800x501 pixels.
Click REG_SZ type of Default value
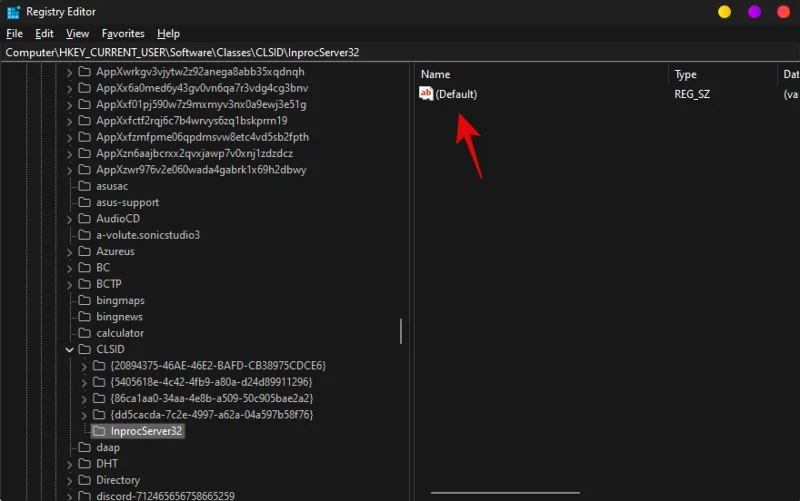692,94
